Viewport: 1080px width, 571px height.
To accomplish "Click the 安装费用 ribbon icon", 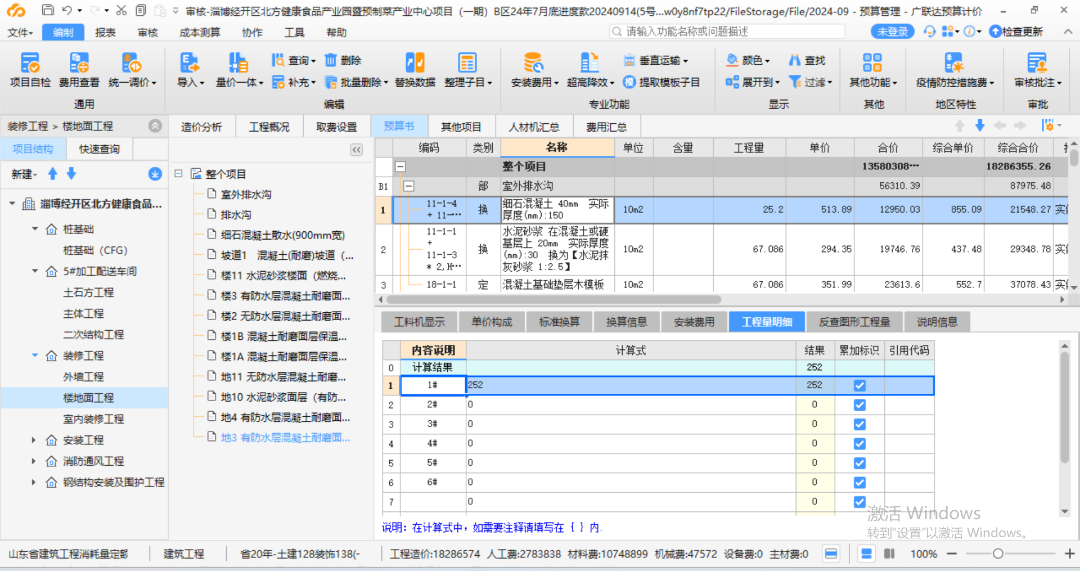I will [x=533, y=63].
